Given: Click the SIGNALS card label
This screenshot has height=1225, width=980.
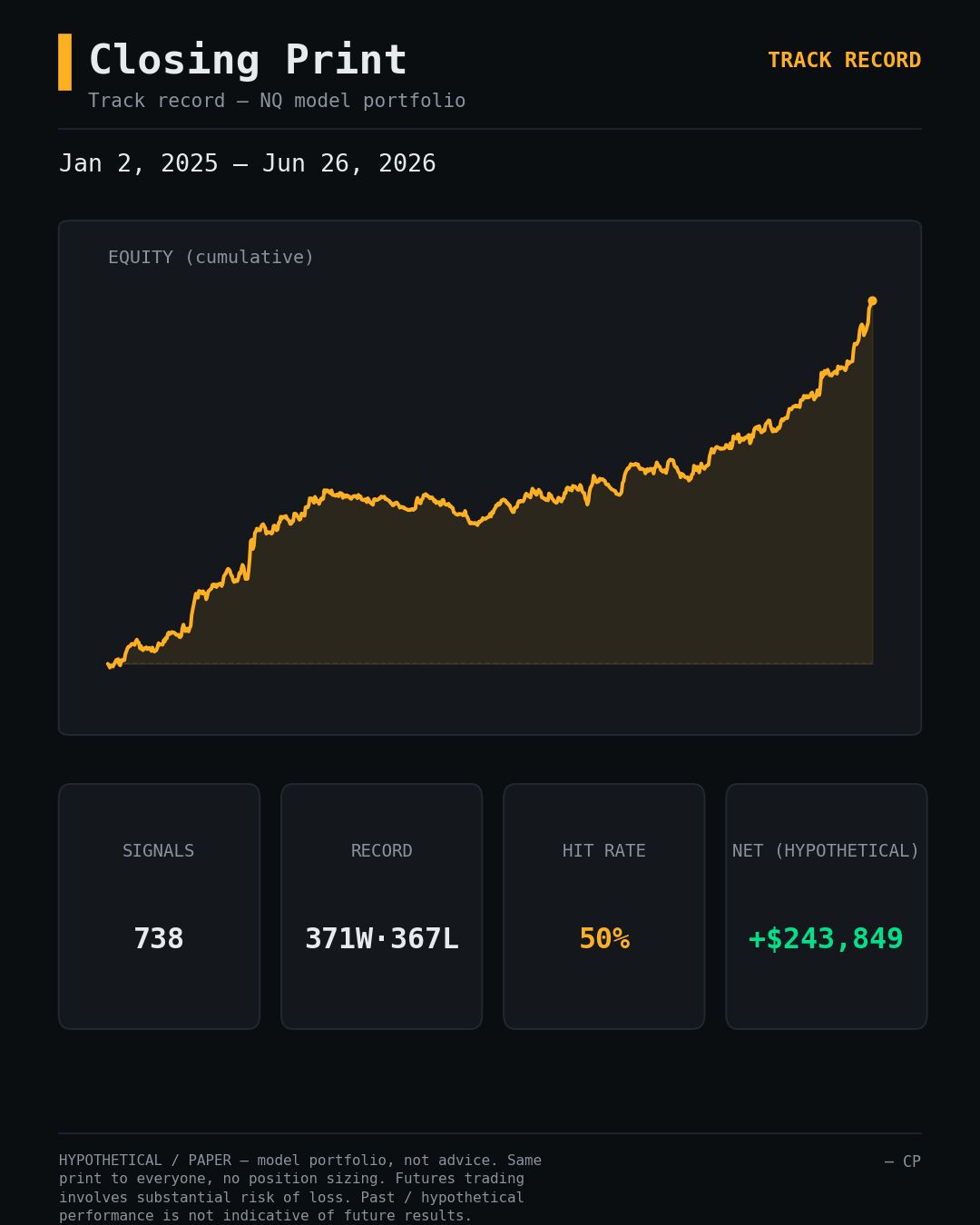Looking at the screenshot, I should [159, 851].
